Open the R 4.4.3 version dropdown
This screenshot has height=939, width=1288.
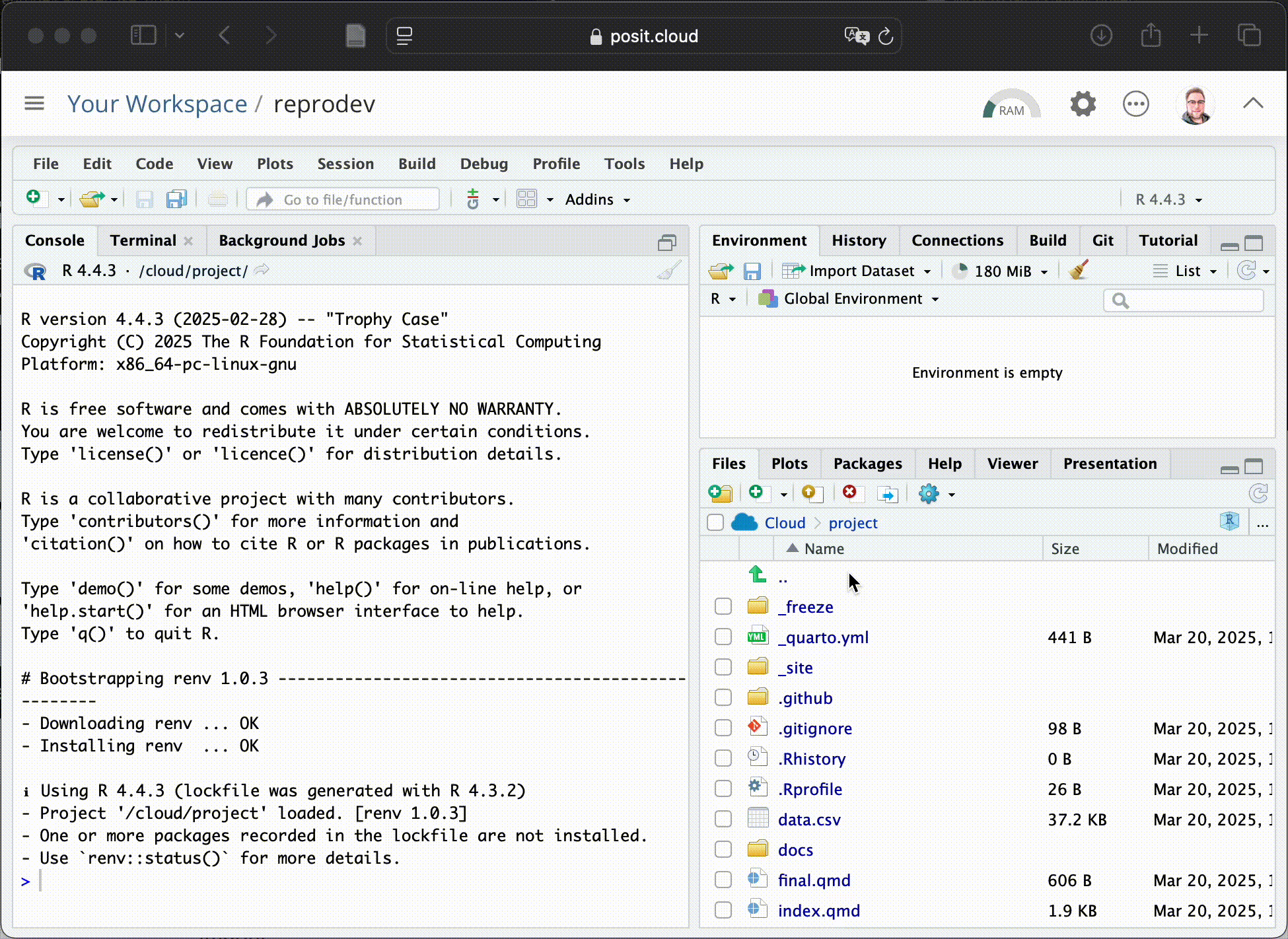tap(1166, 199)
